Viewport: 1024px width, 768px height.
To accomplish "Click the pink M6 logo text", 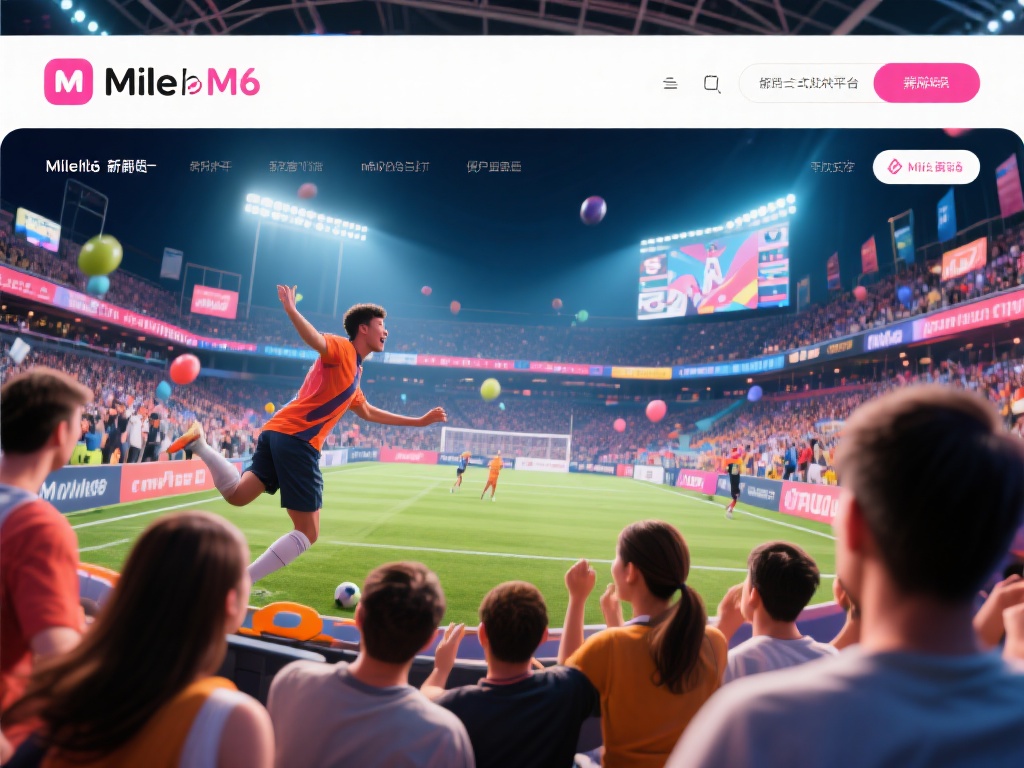I will 233,83.
